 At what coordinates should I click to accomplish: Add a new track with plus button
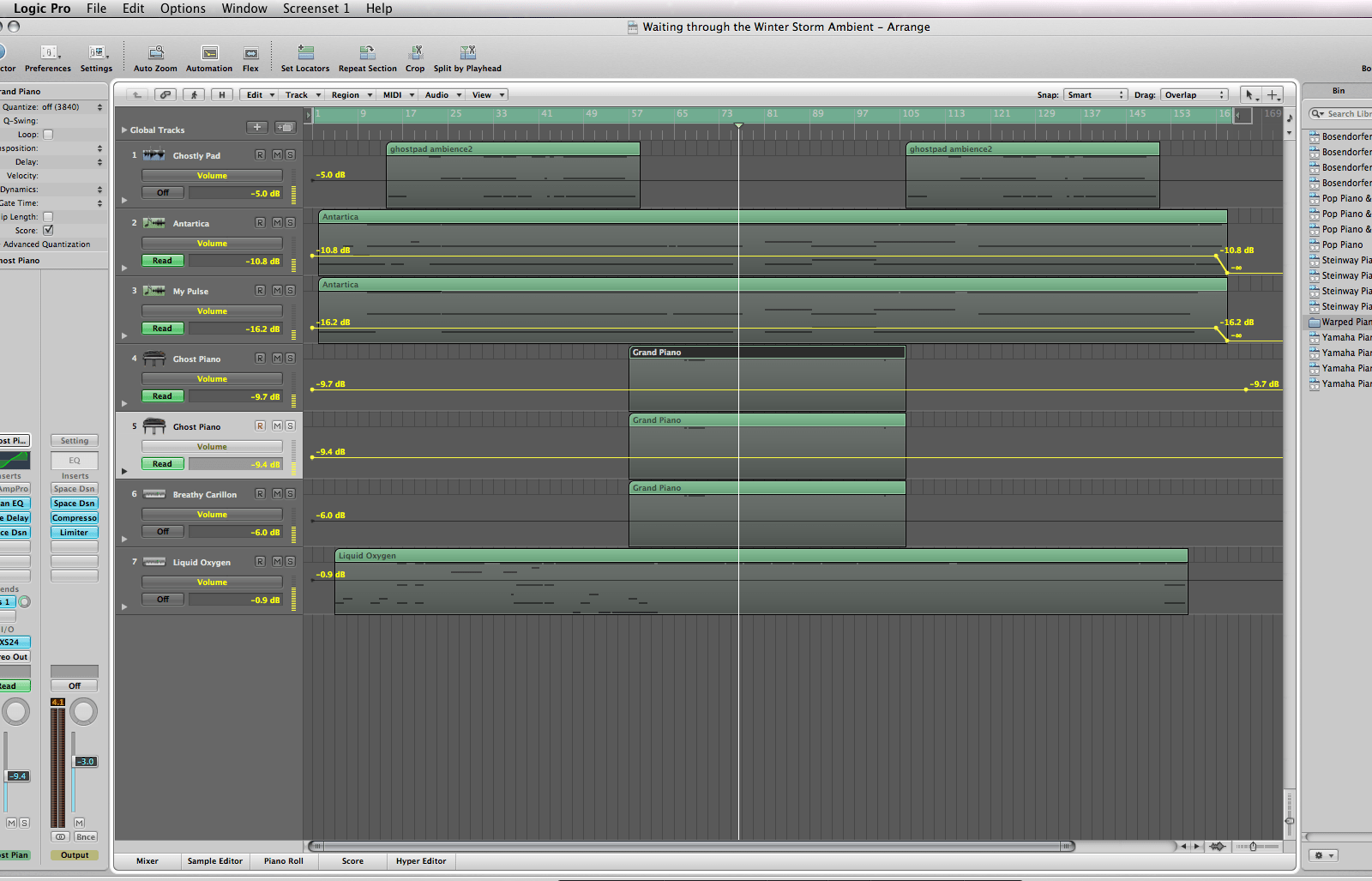pyautogui.click(x=256, y=128)
